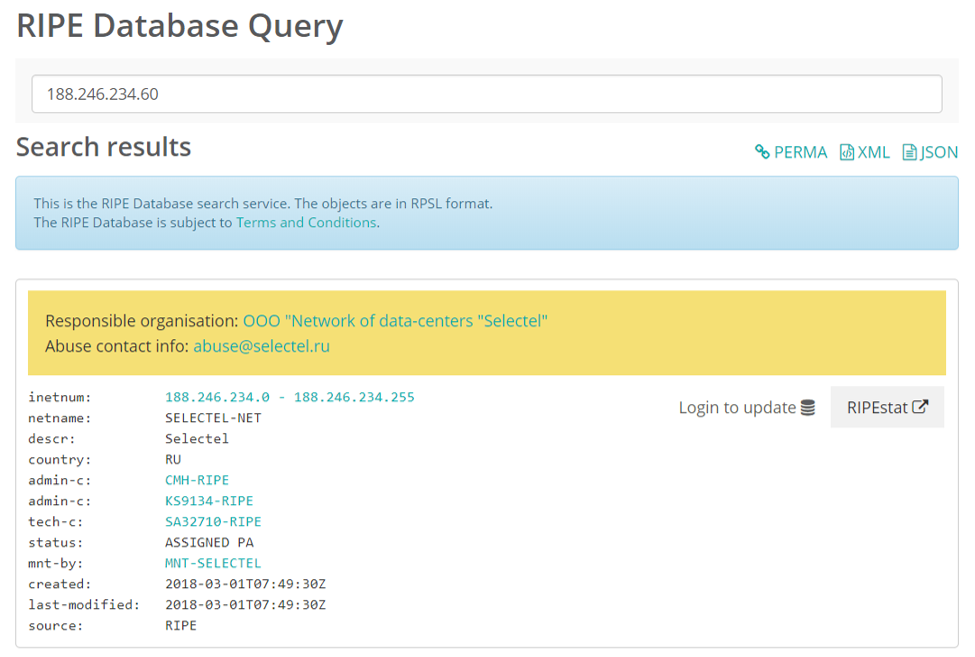The height and width of the screenshot is (657, 975).
Task: Open the SA32710-RIPE tech contact
Action: [x=213, y=521]
